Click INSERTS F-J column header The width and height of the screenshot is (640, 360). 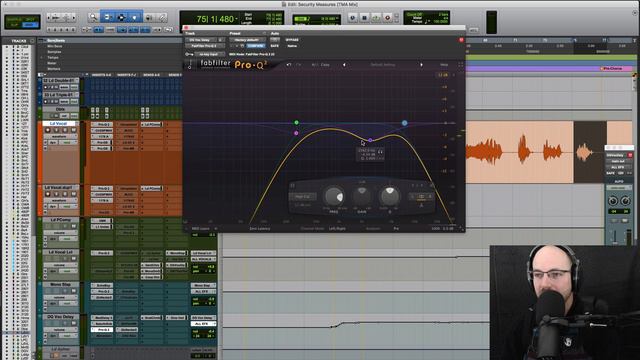[127, 75]
